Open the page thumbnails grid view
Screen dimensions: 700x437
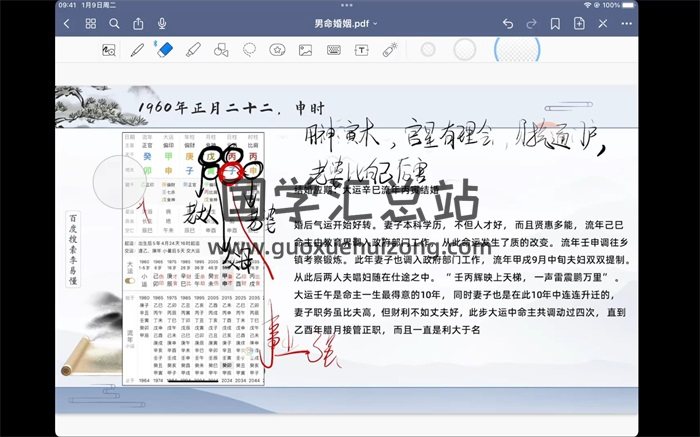click(x=91, y=23)
